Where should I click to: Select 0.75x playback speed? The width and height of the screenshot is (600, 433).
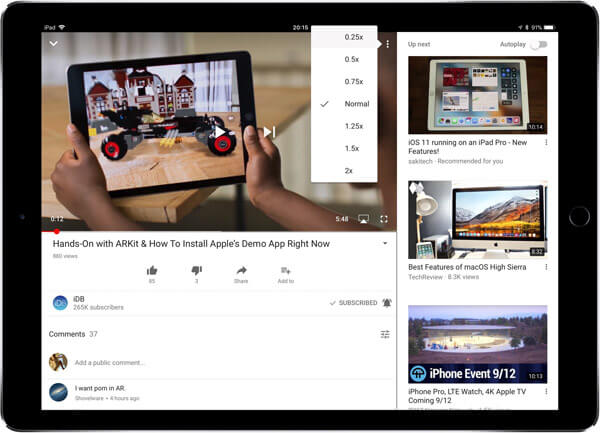(344, 81)
